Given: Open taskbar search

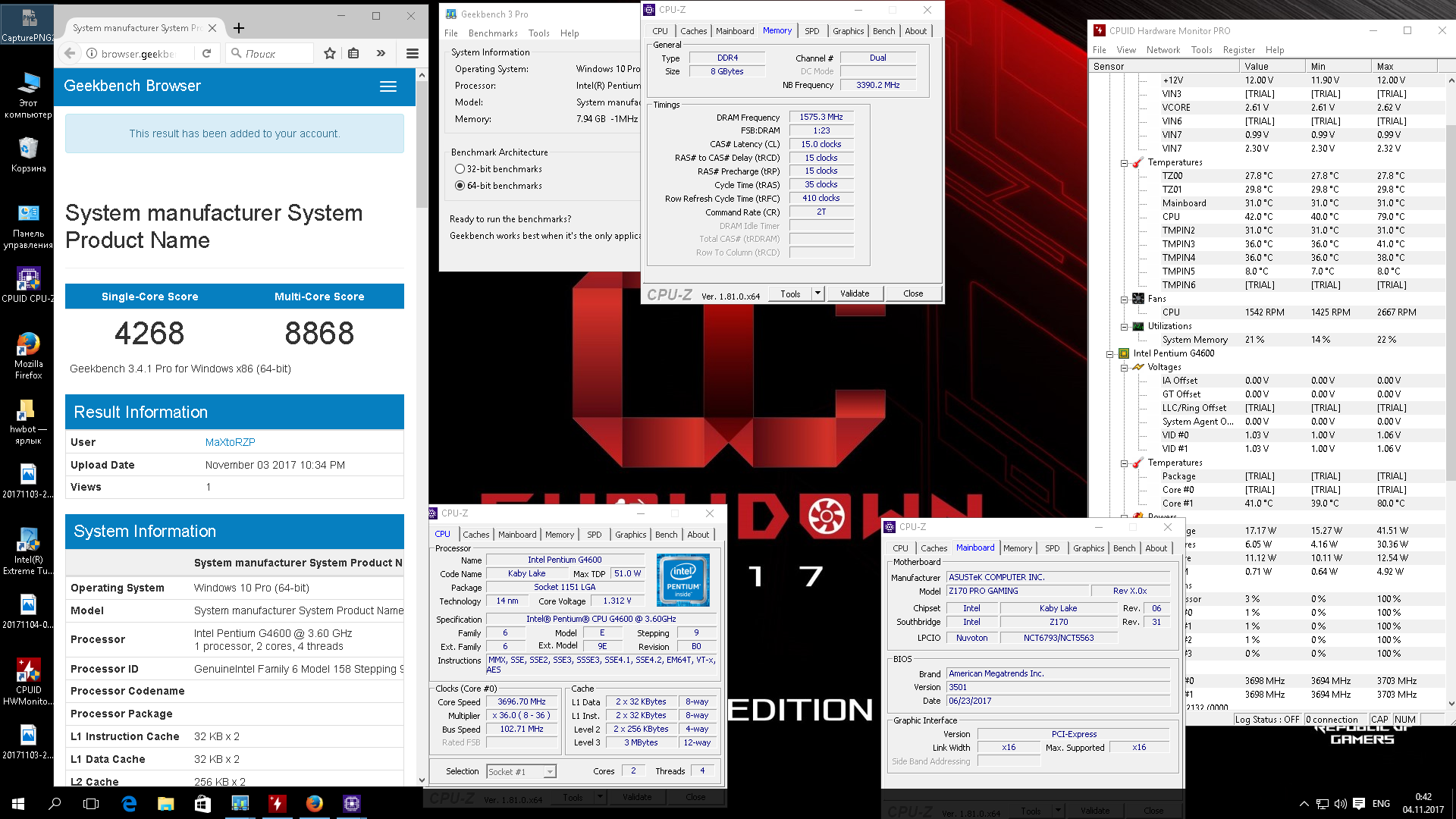Looking at the screenshot, I should click(55, 804).
